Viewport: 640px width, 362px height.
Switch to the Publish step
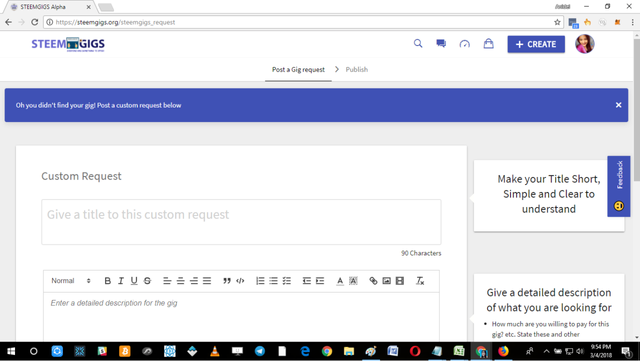click(357, 69)
